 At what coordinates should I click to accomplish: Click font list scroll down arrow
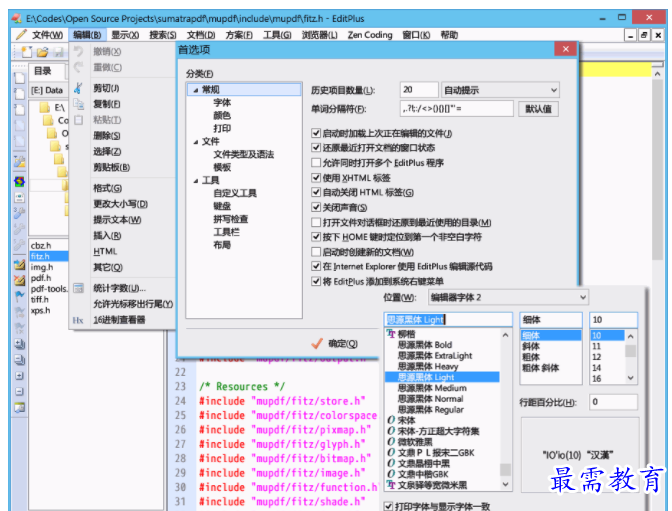coord(506,484)
